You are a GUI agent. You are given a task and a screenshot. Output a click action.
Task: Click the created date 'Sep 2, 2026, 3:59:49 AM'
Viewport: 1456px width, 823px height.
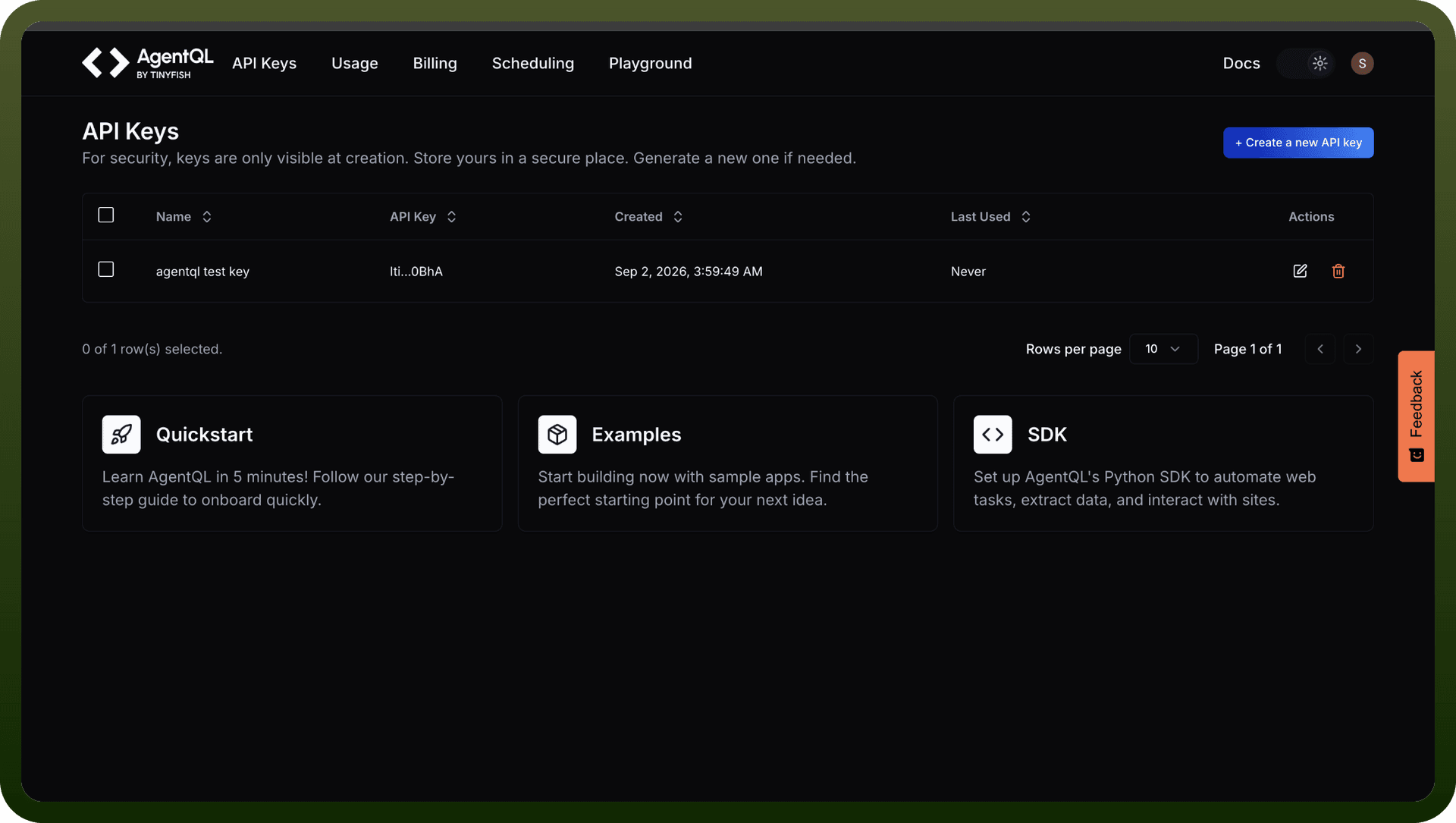(689, 272)
